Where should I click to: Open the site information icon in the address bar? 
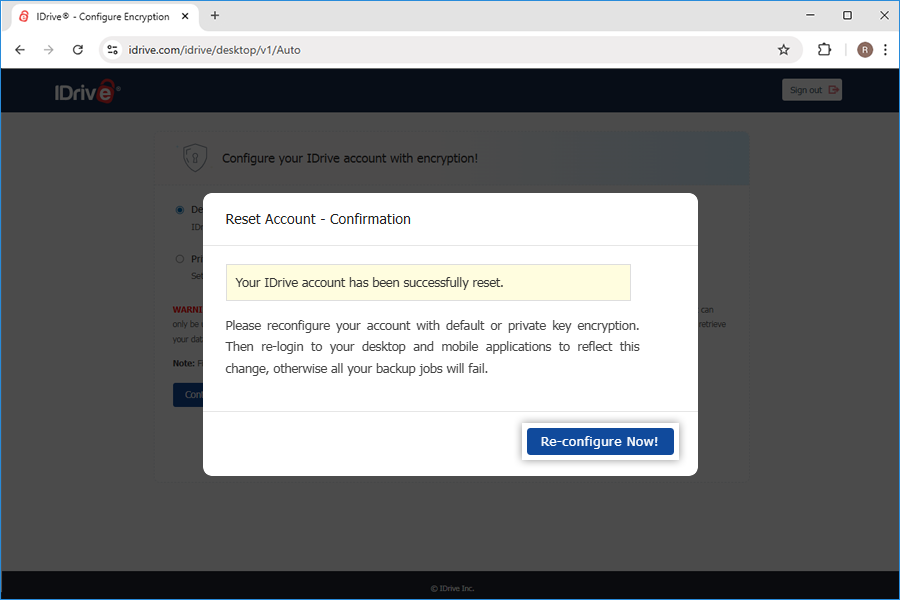[113, 50]
